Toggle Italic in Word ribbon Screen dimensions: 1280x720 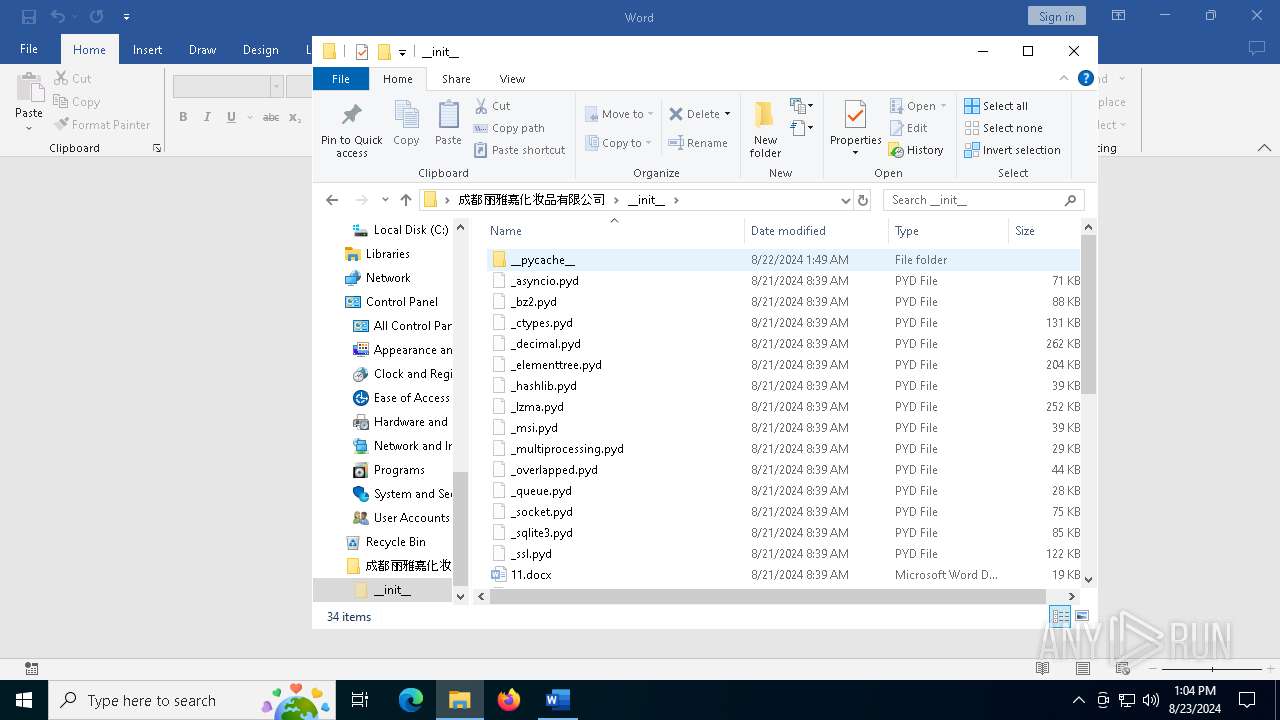click(x=207, y=117)
